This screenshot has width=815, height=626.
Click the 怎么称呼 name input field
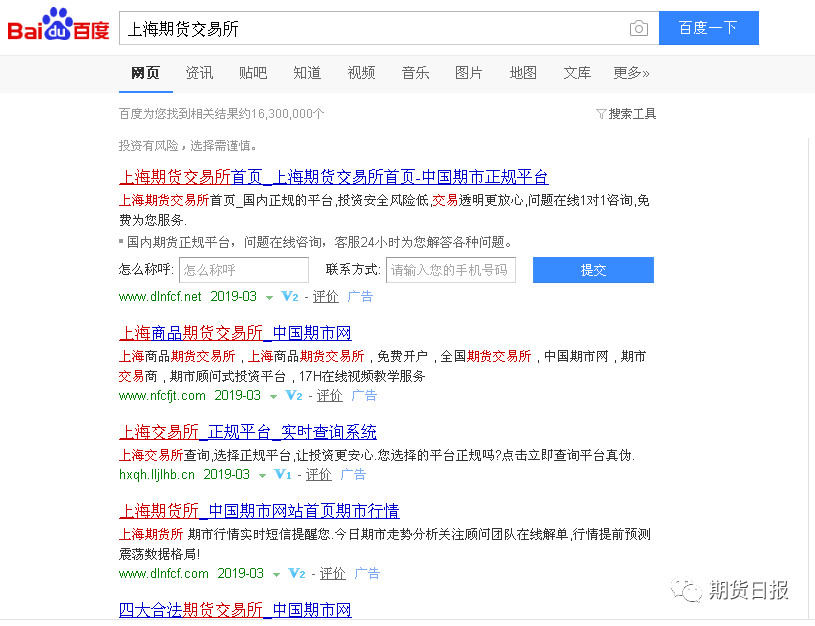(x=244, y=270)
